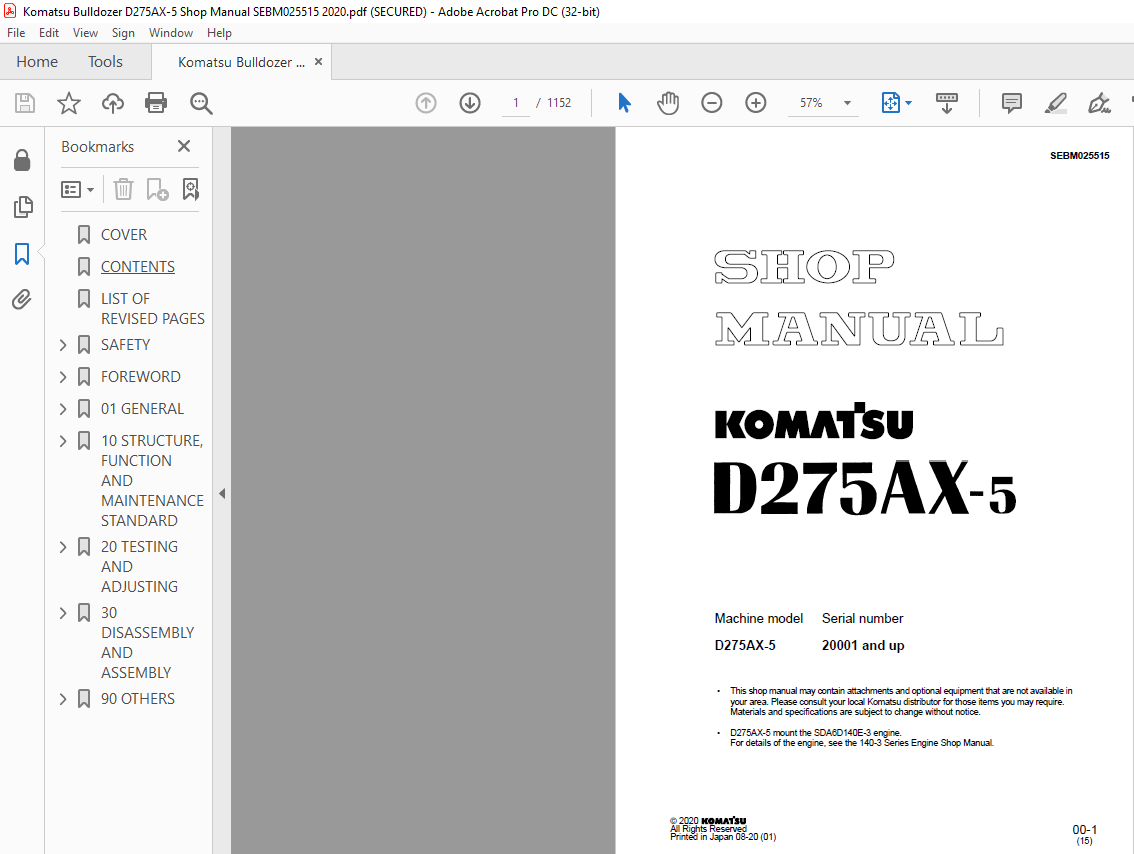Add file to starred favorites

(x=69, y=103)
